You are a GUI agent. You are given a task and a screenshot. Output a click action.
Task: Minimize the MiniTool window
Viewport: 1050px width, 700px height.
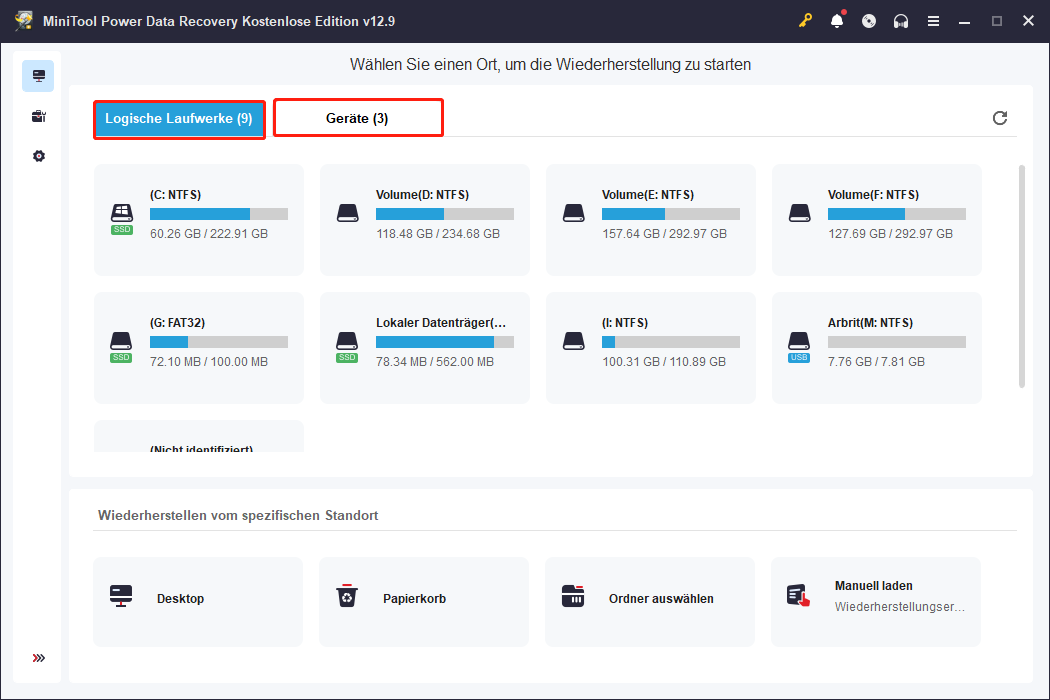click(x=964, y=21)
